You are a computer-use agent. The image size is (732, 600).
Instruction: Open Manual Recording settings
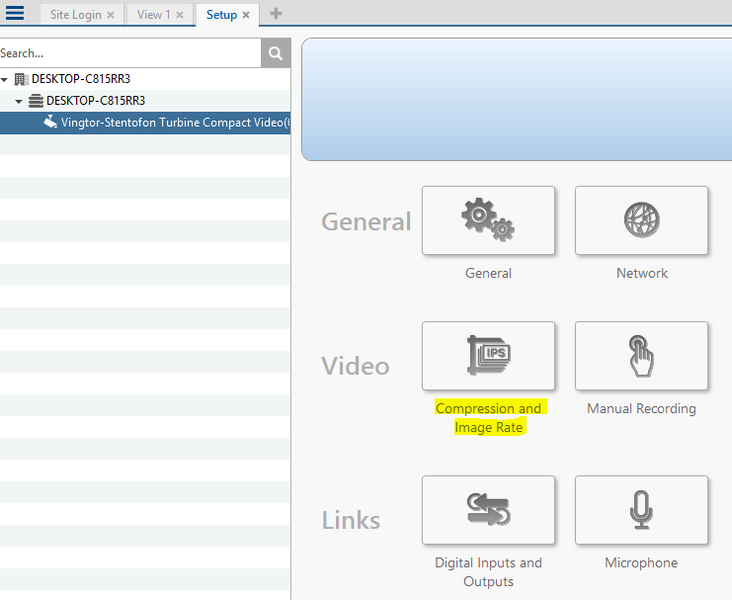(x=641, y=355)
